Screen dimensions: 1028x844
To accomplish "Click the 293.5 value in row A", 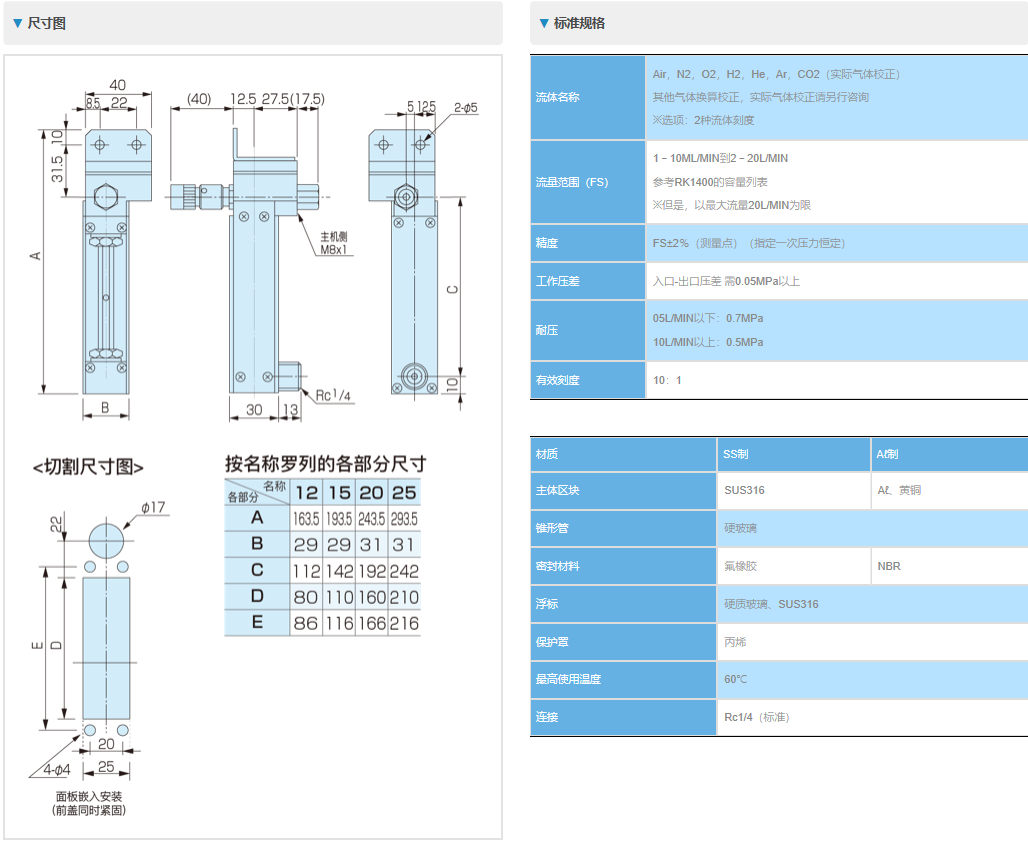I will click(x=404, y=519).
